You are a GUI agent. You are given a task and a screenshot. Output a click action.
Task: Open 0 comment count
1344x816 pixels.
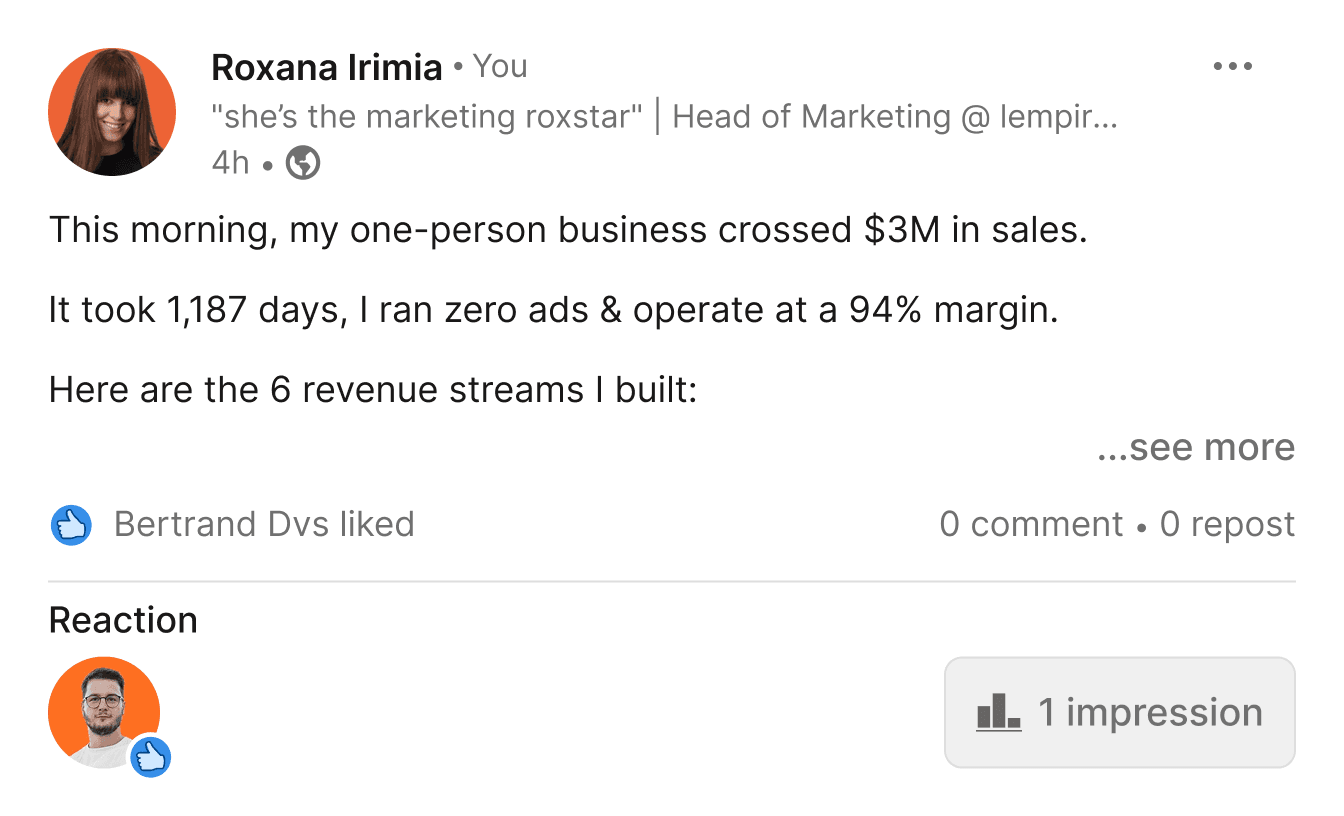point(1031,523)
